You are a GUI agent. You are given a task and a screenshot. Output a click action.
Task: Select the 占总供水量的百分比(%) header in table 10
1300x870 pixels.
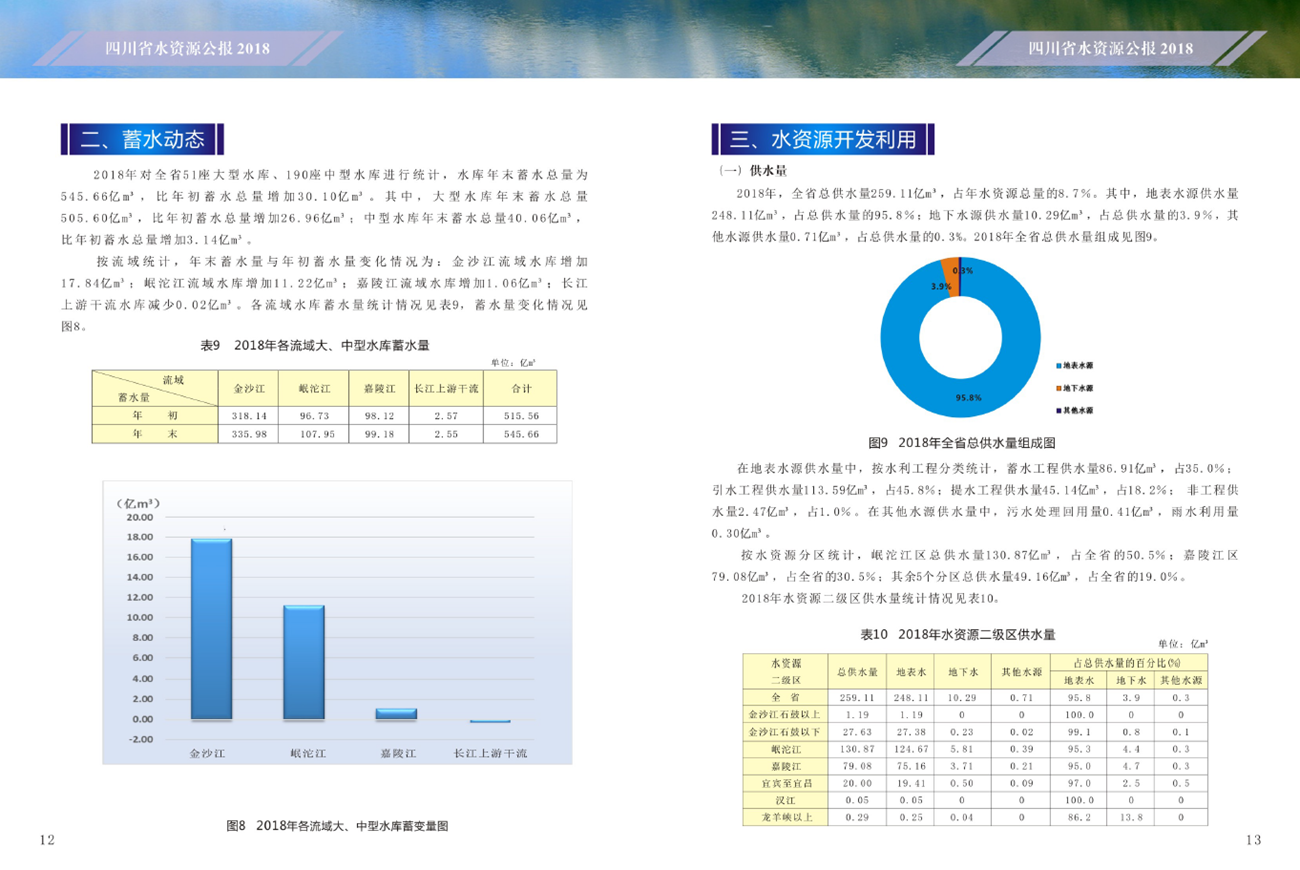[x=1127, y=663]
